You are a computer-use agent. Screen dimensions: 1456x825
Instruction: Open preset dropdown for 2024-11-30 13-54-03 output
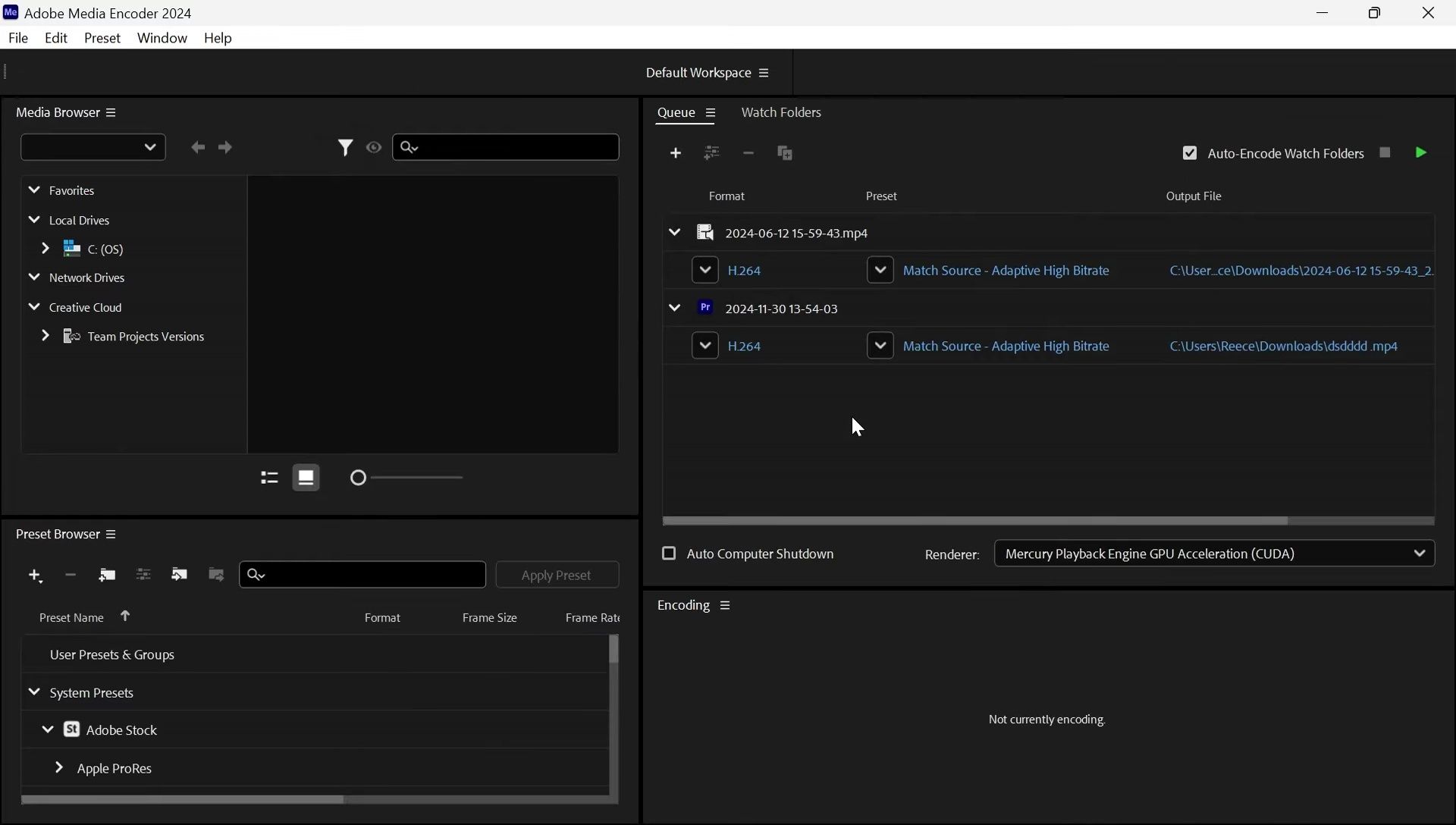(880, 346)
